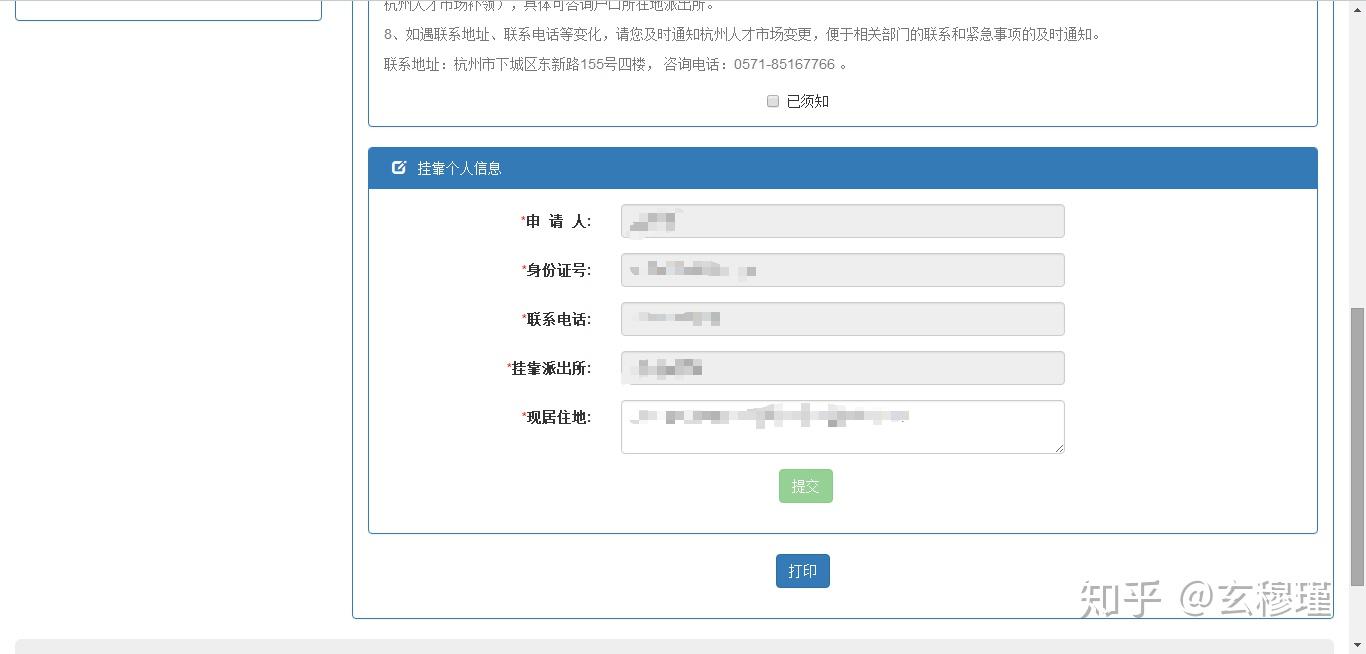Click the vertical scrollbar thumb
The image size is (1366, 654).
coord(1357,446)
